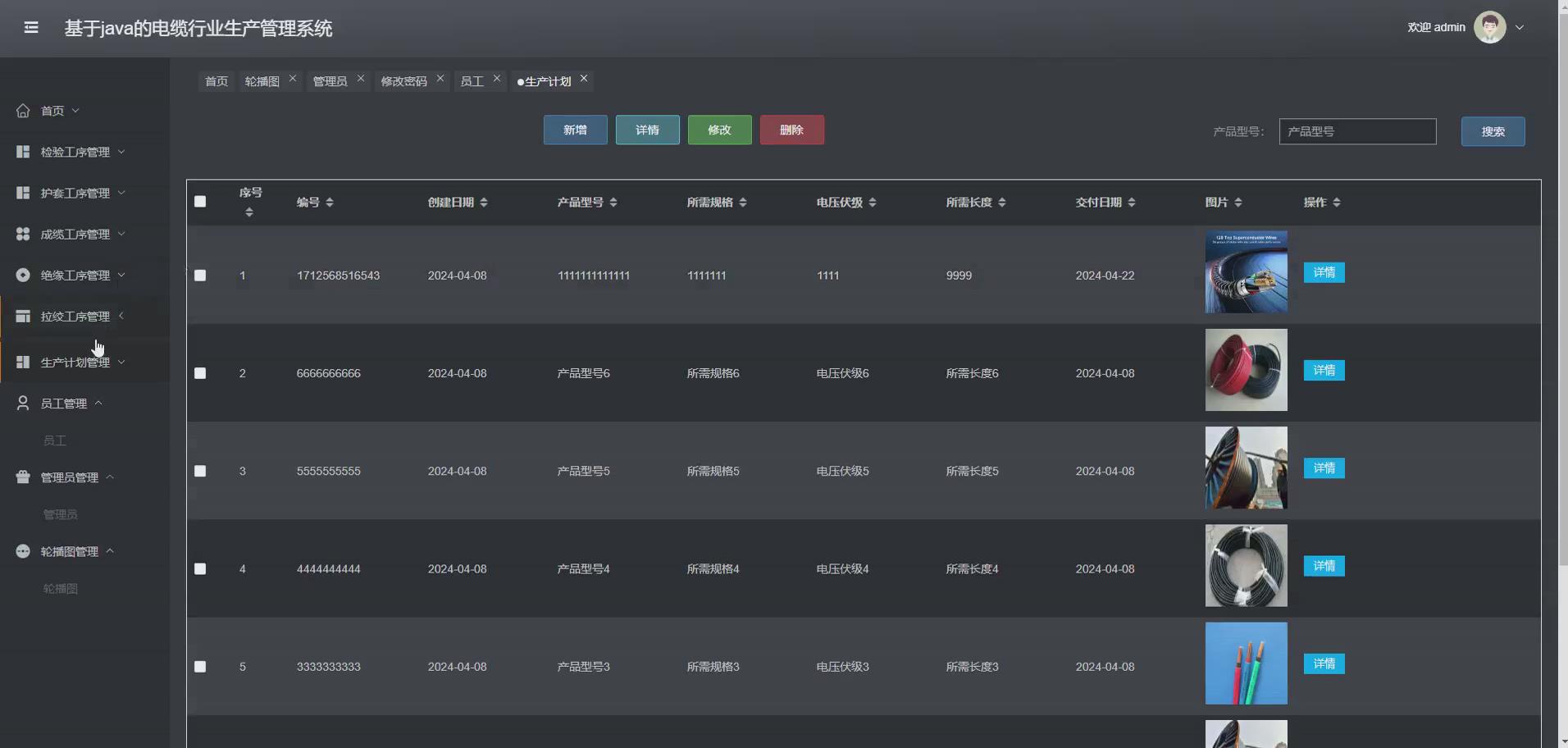Sort the table by the 序号 arrows
Viewport: 1568px width, 748px height.
[249, 212]
